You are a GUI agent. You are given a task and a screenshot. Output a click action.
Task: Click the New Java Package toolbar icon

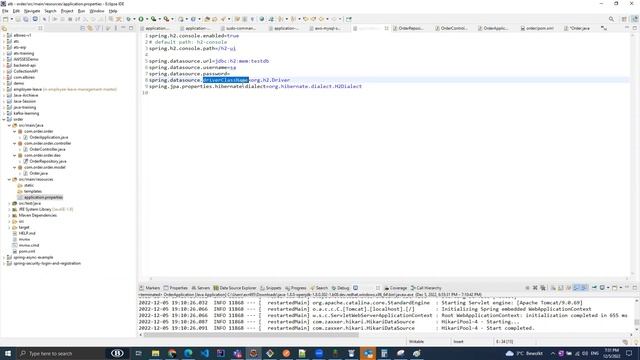click(180, 19)
